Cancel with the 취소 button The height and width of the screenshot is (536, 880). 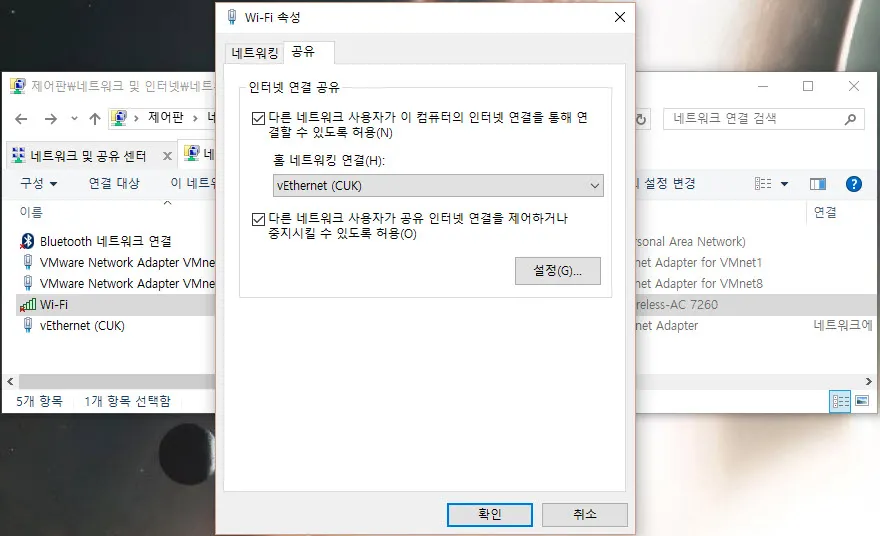(x=584, y=514)
